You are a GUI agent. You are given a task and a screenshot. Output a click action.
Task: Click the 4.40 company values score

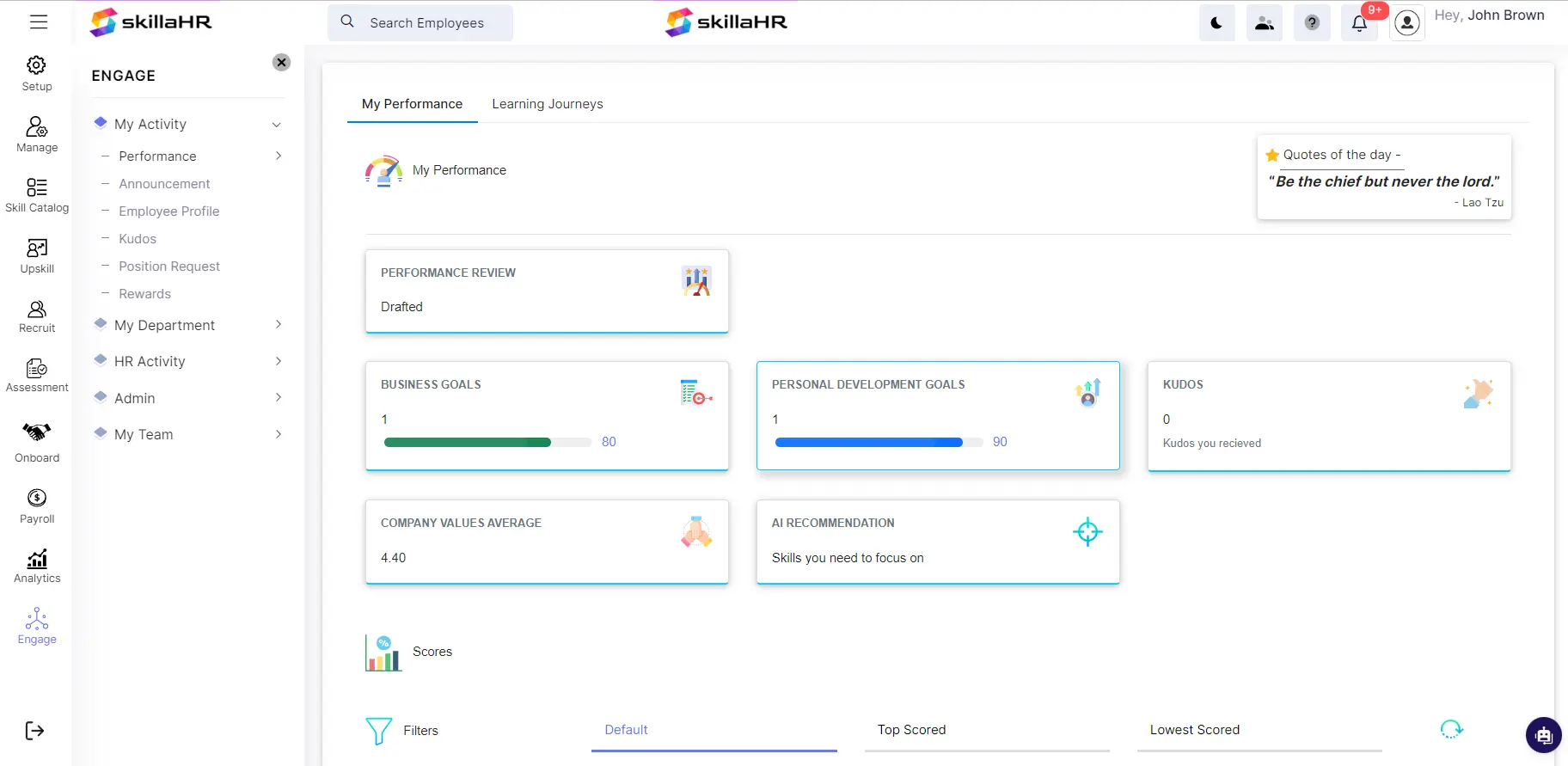tap(393, 558)
